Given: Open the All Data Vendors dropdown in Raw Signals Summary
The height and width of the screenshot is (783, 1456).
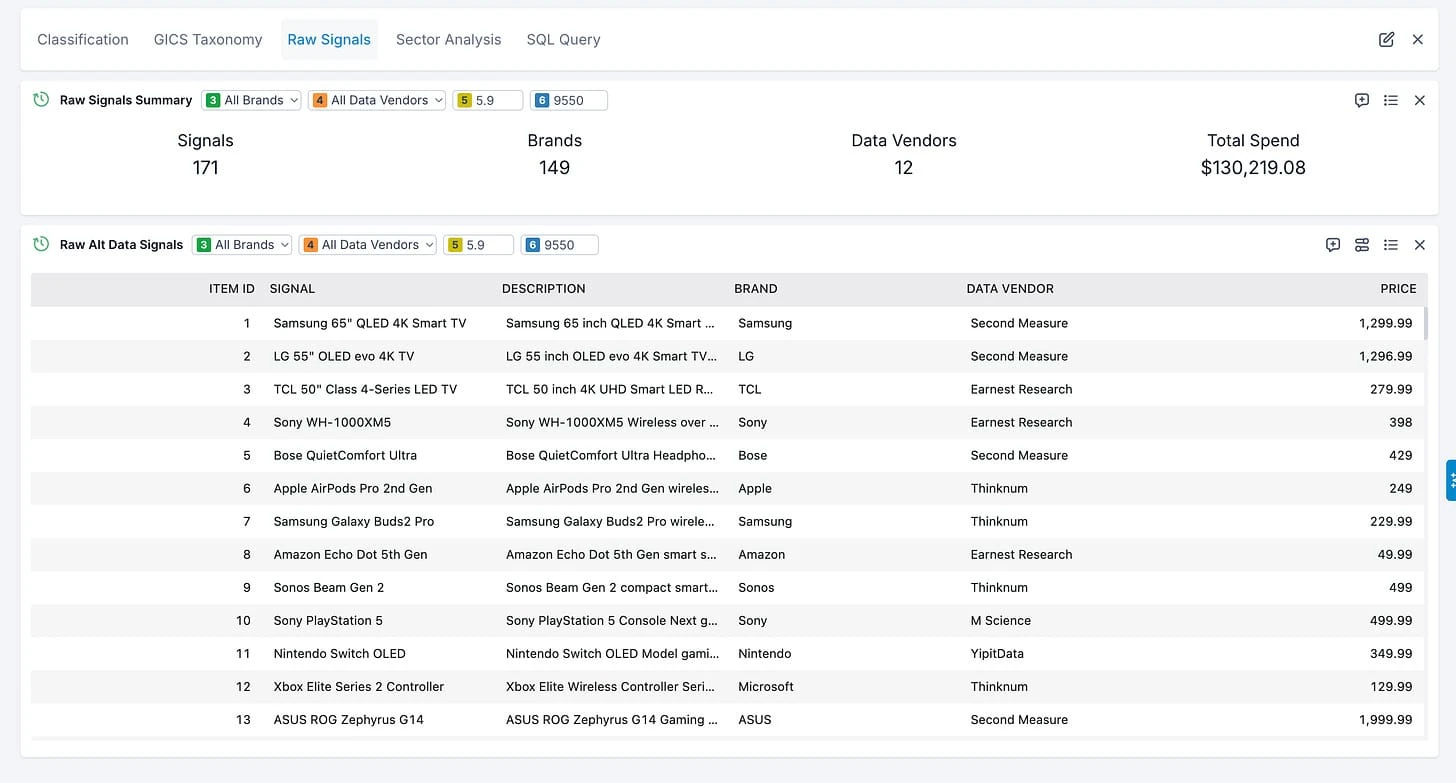Looking at the screenshot, I should (x=377, y=100).
